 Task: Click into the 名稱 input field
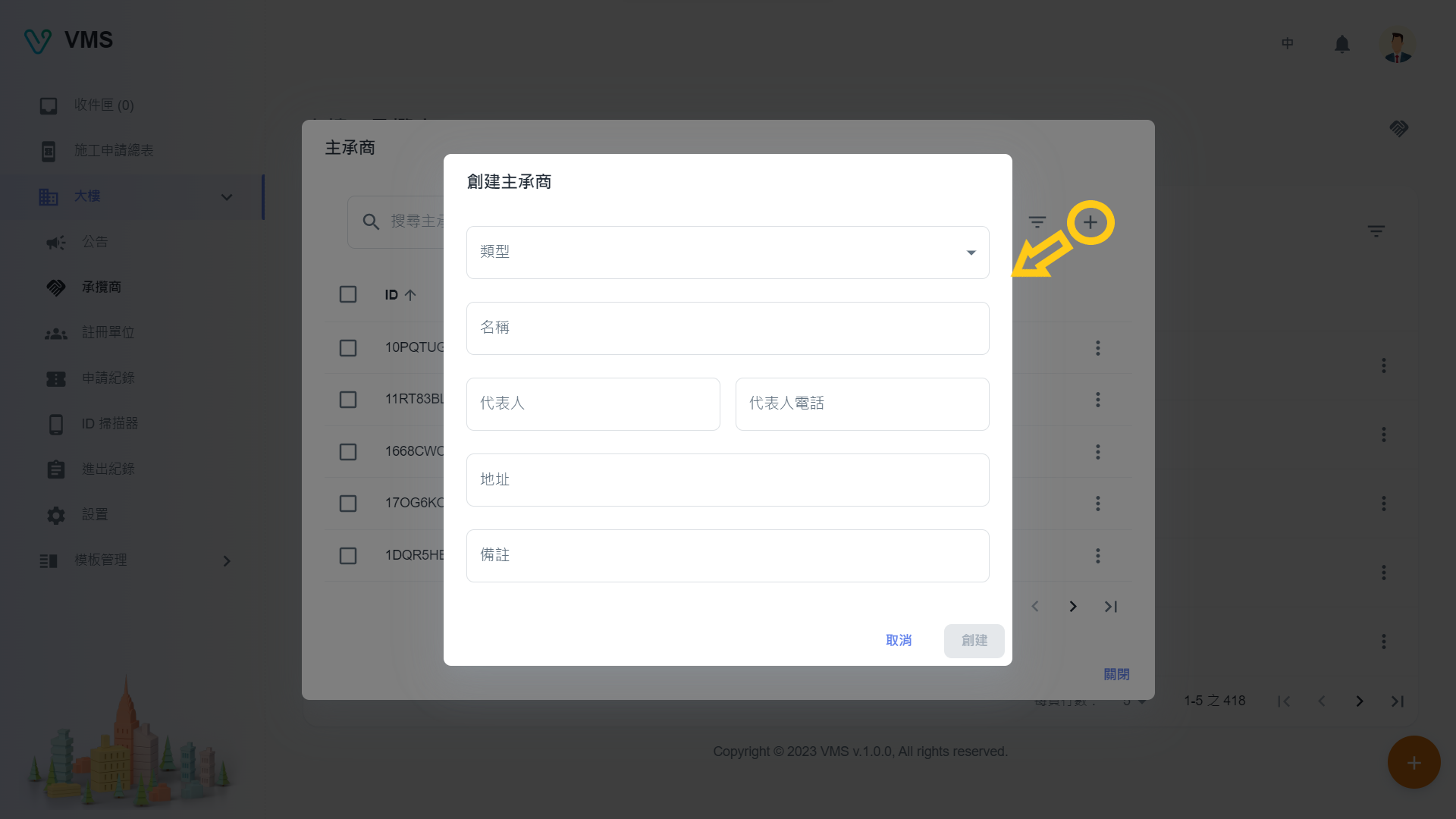pos(727,328)
